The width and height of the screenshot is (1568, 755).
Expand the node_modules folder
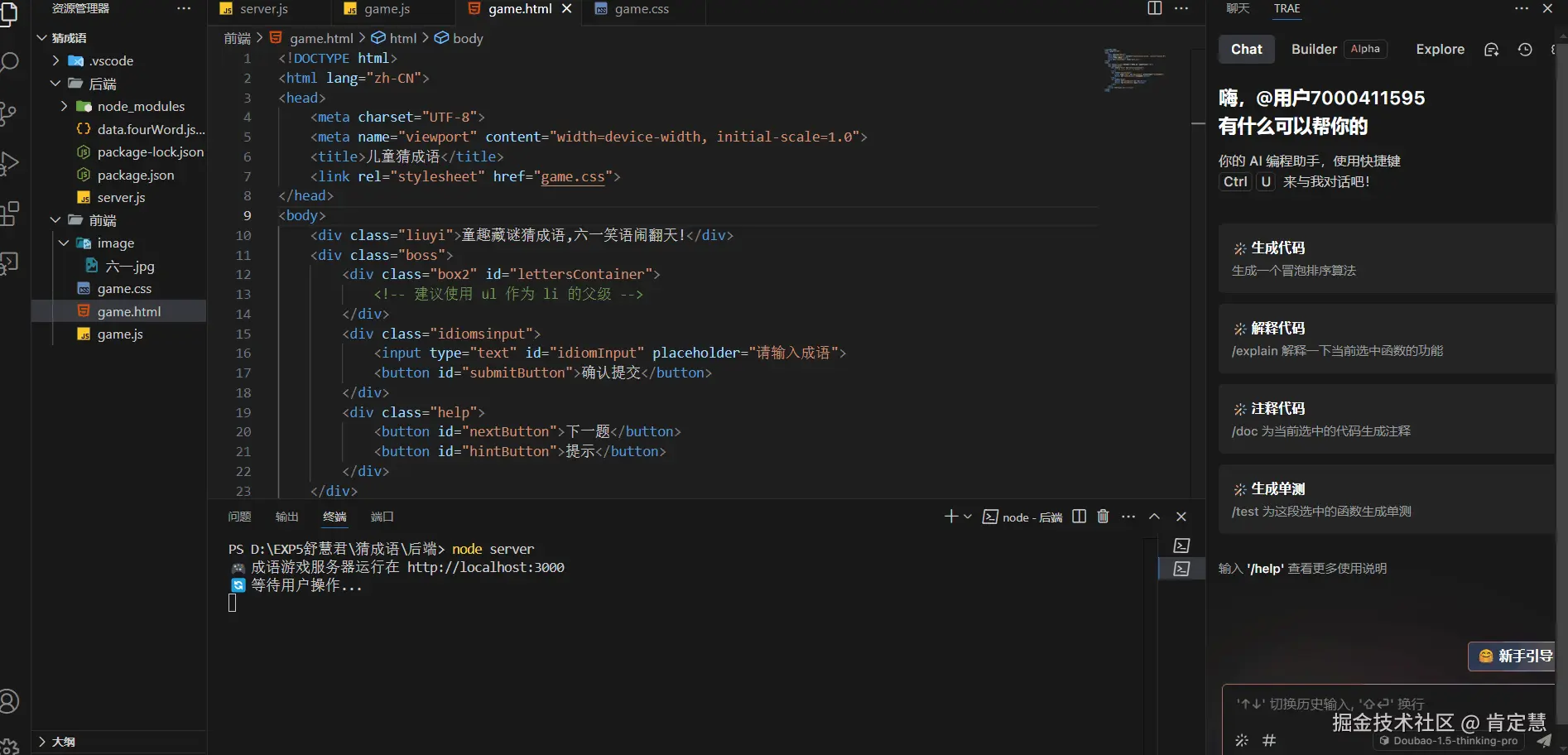point(65,106)
